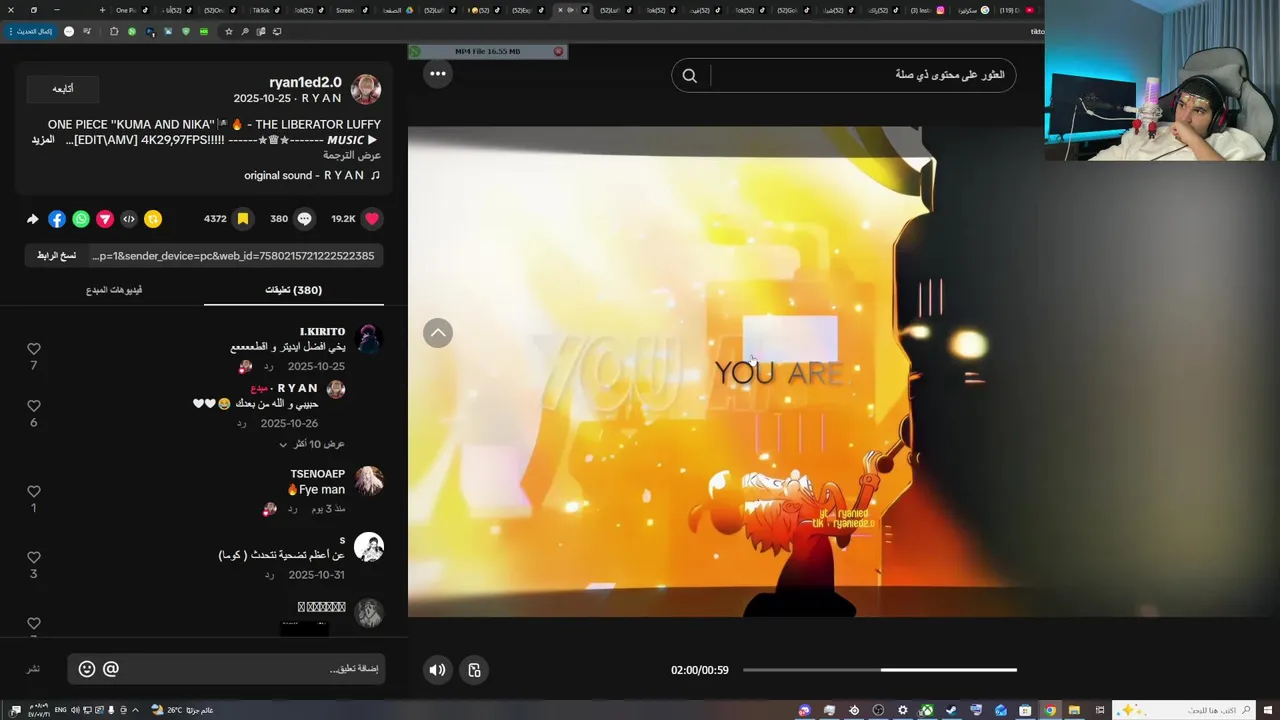
Task: Copy the video link button
Action: [x=57, y=256]
